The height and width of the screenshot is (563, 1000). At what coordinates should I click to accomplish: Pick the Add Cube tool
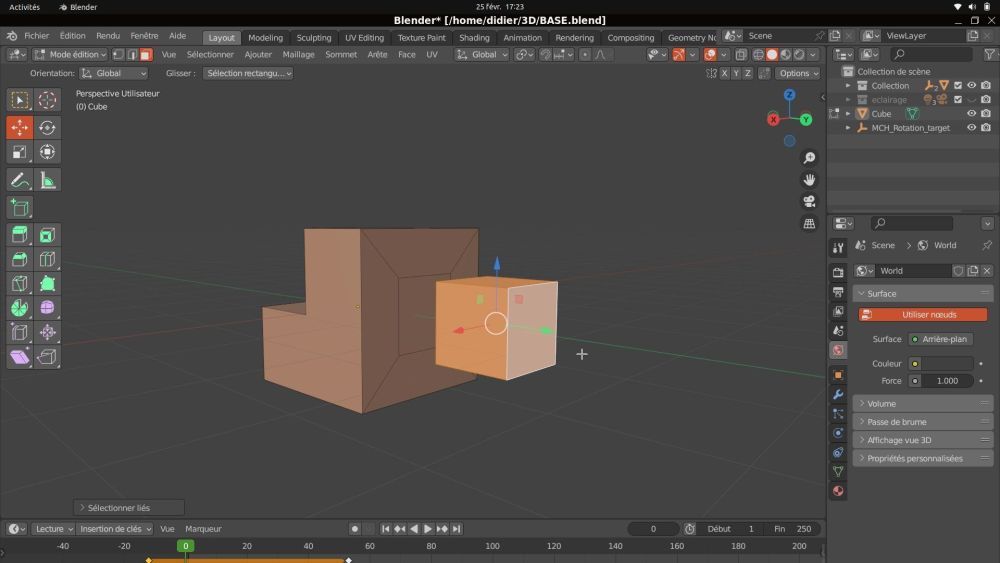click(20, 208)
